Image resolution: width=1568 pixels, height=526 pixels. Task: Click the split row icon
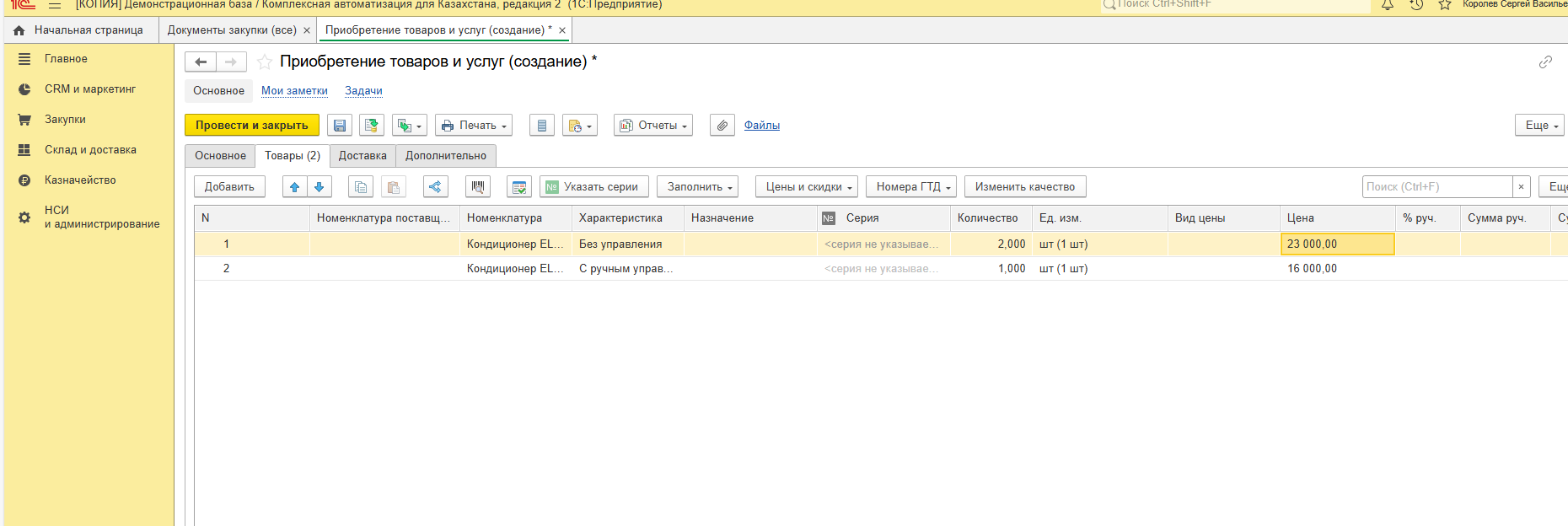point(435,187)
